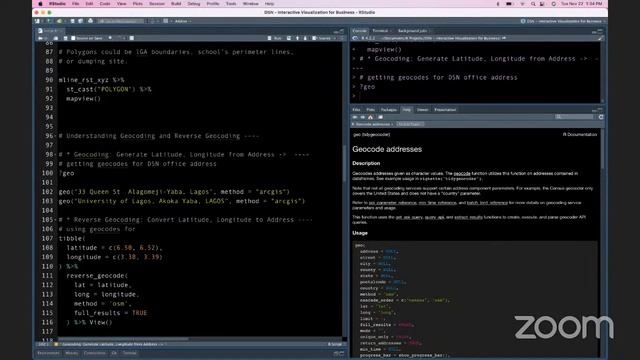Image resolution: width=640 pixels, height=360 pixels.
Task: Click the Help show in new window icon
Action: point(380,117)
